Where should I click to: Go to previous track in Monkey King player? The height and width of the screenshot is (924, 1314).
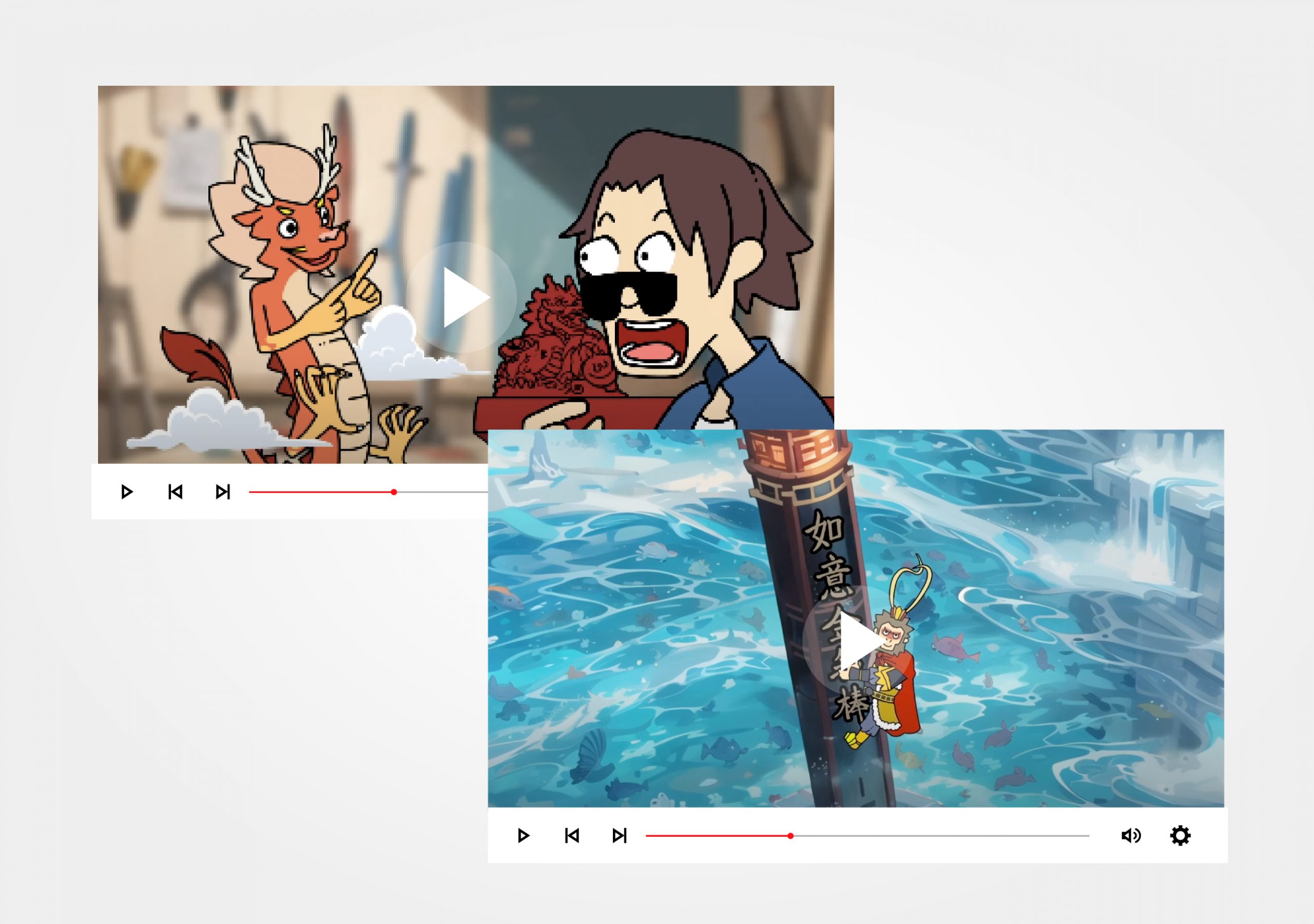(572, 836)
